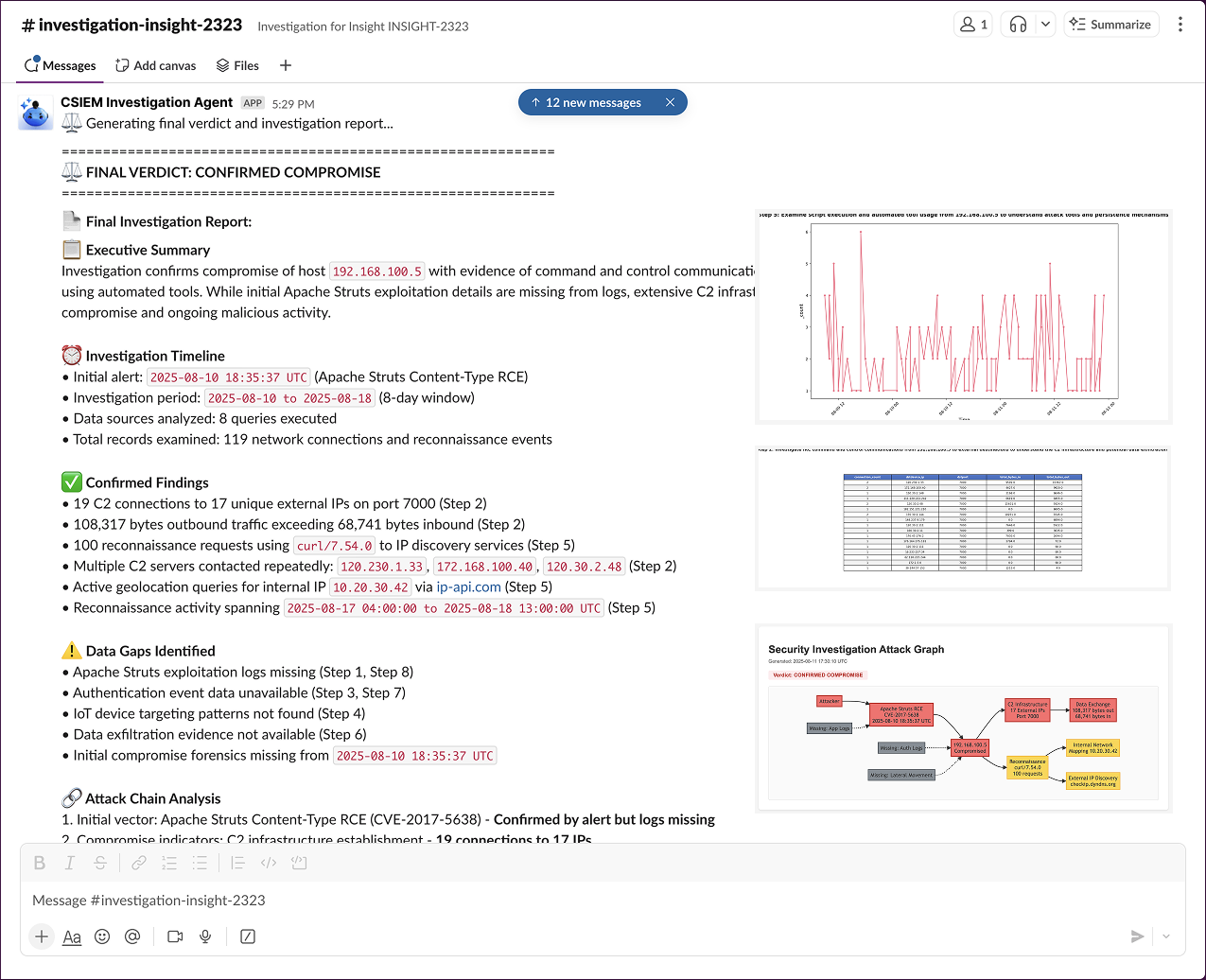Image resolution: width=1206 pixels, height=980 pixels.
Task: Click the curl/7.54.0 code text
Action: (335, 546)
